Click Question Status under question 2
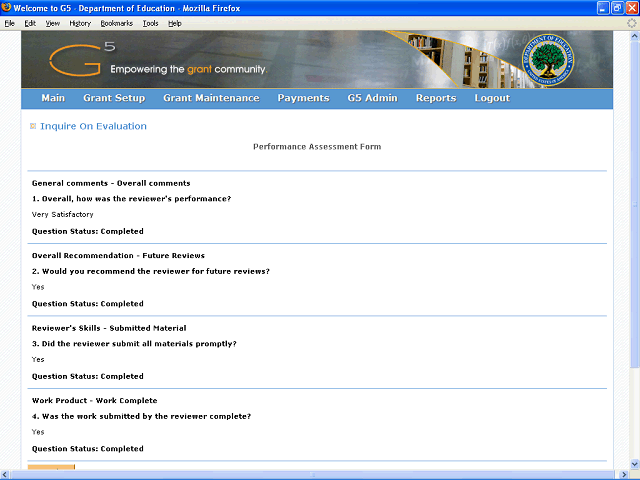640x480 pixels. [x=88, y=304]
